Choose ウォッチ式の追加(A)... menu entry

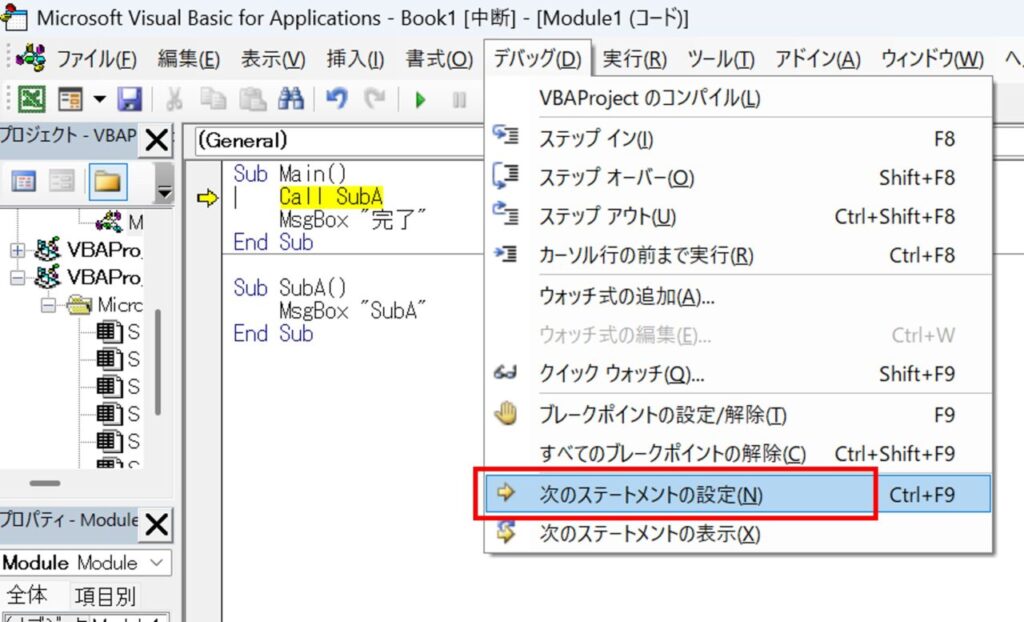[738, 297]
